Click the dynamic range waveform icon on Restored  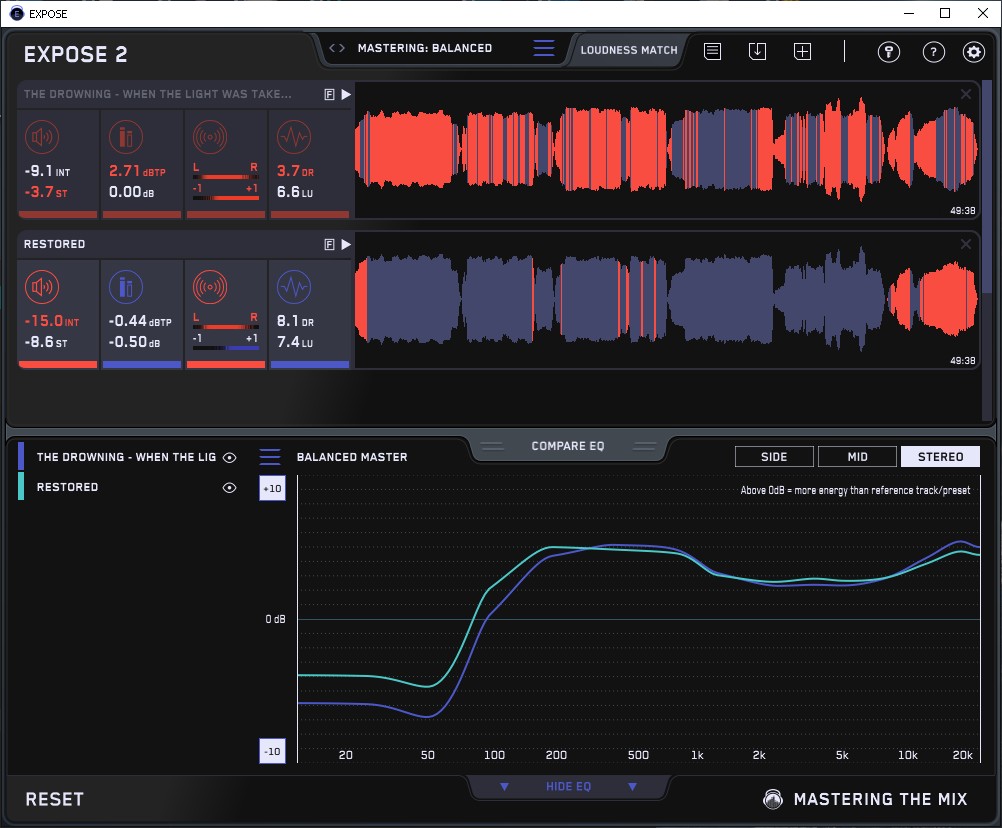coord(292,288)
